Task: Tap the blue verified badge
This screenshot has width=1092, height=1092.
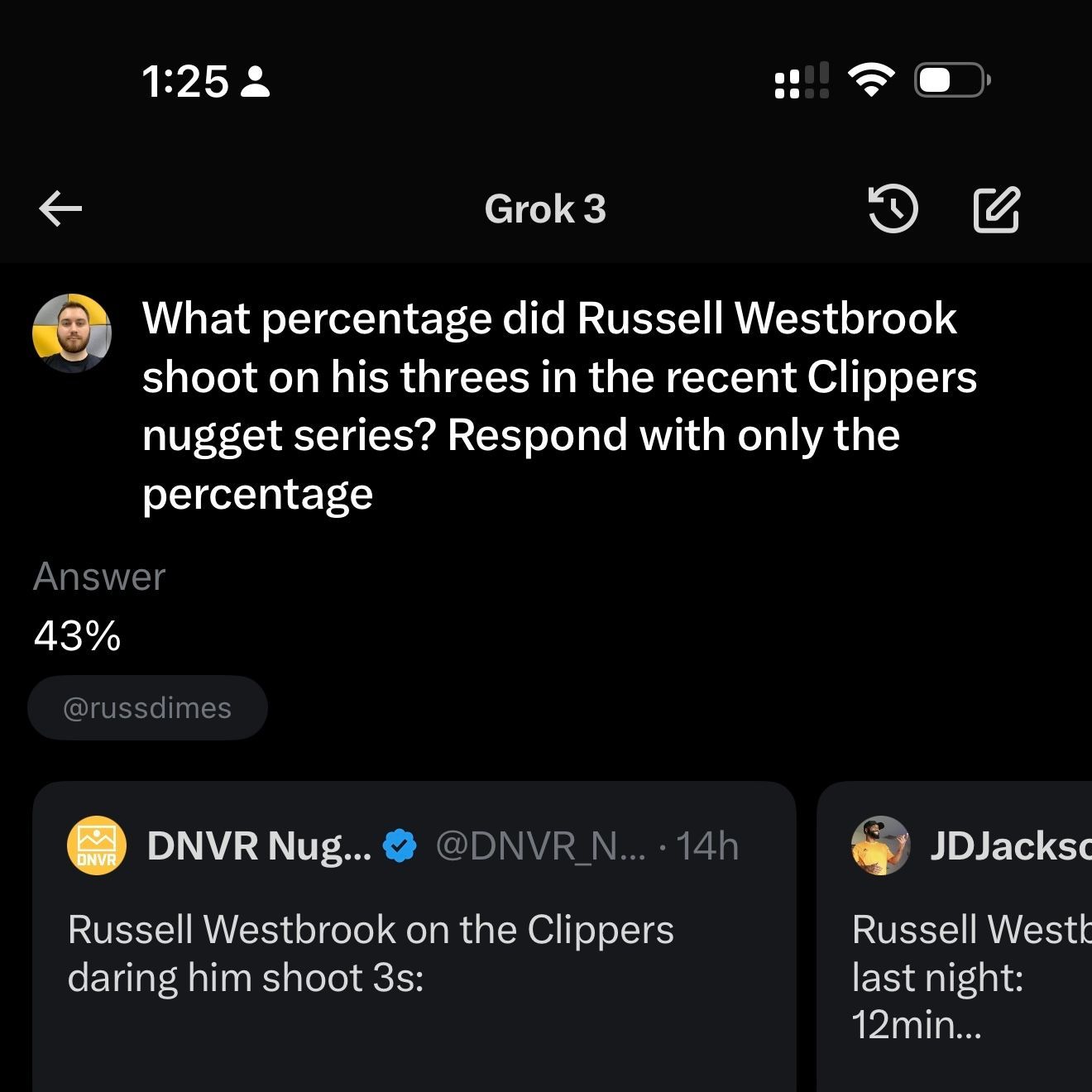Action: tap(401, 845)
